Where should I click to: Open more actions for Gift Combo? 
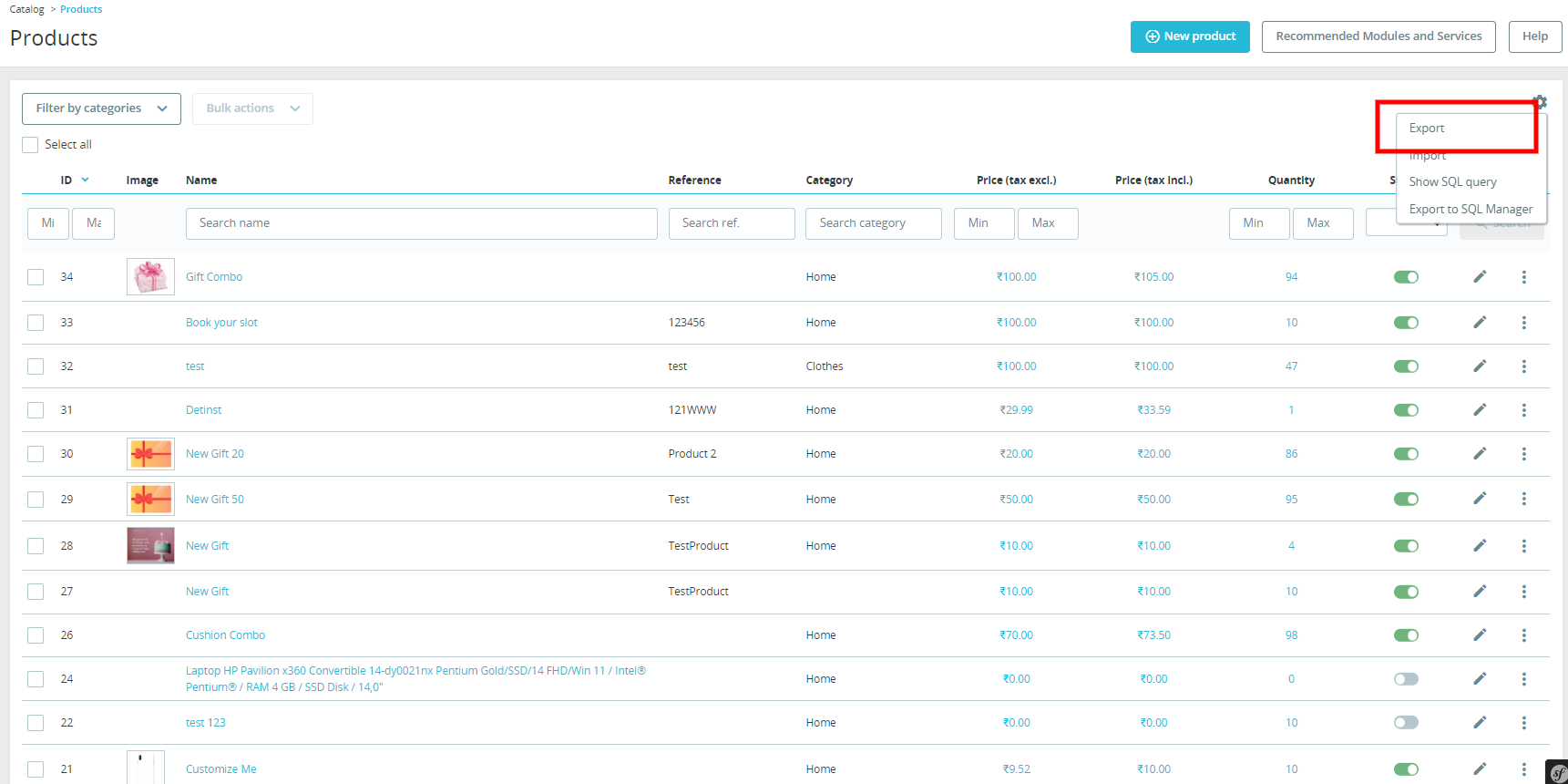pyautogui.click(x=1523, y=277)
